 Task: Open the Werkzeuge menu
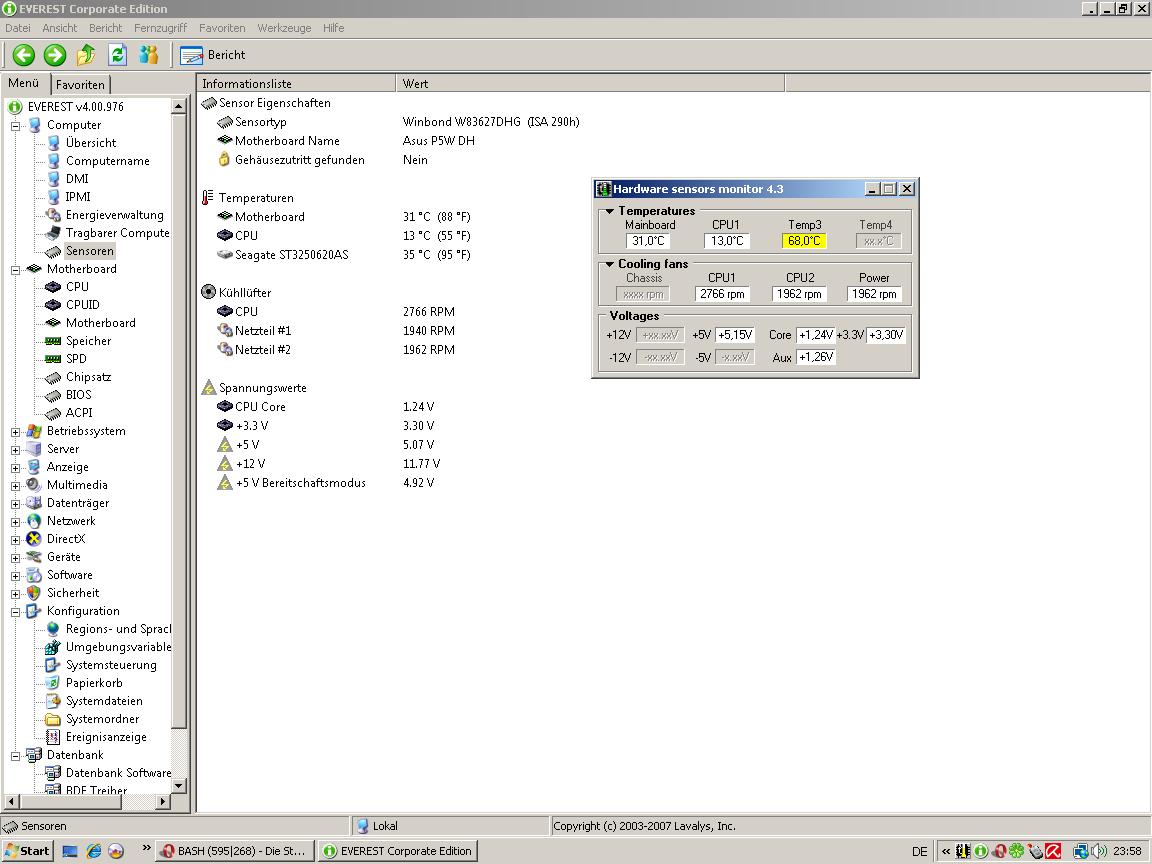pos(284,28)
